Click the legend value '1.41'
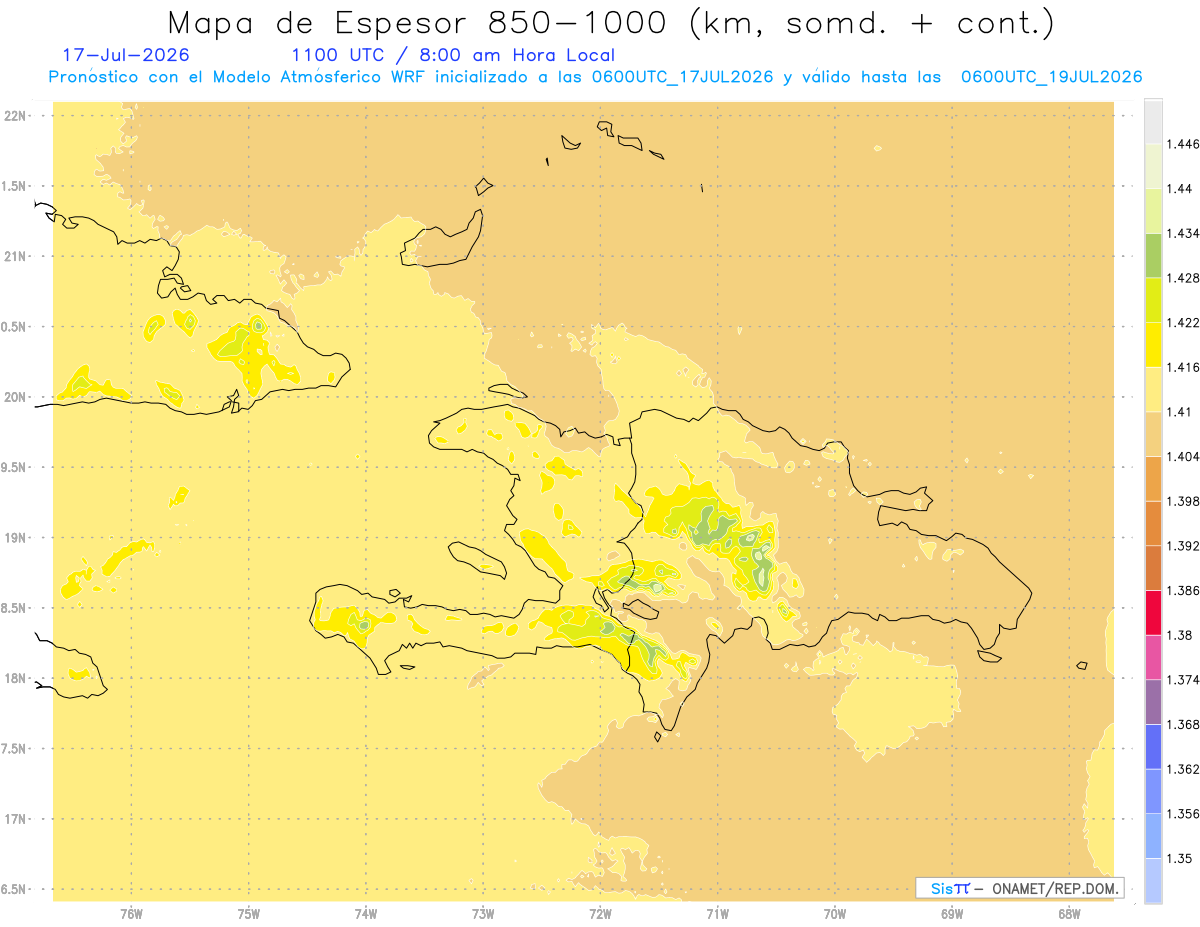This screenshot has width=1200, height=927. (1180, 412)
